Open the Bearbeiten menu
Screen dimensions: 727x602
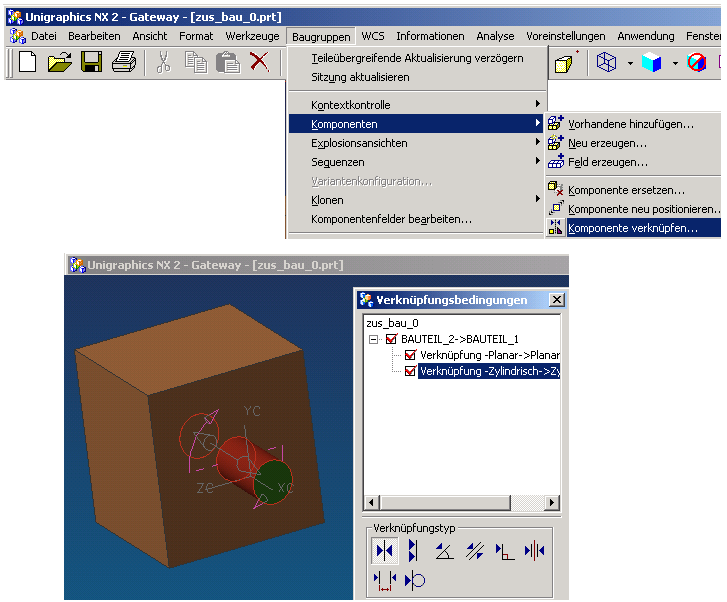[94, 36]
